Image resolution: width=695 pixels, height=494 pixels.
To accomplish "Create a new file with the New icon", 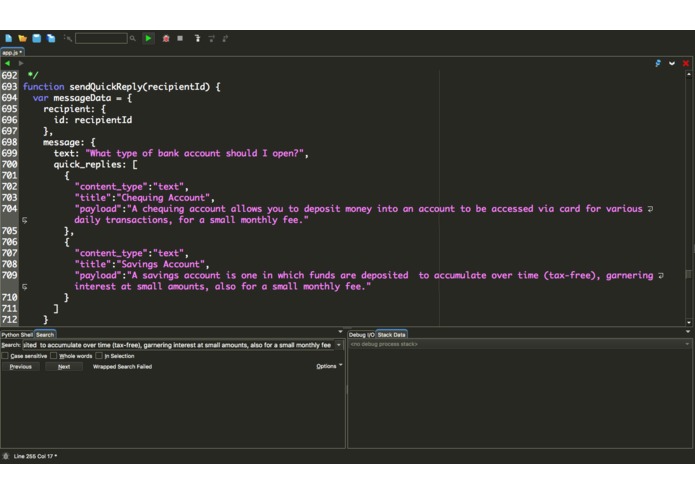I will (8, 39).
